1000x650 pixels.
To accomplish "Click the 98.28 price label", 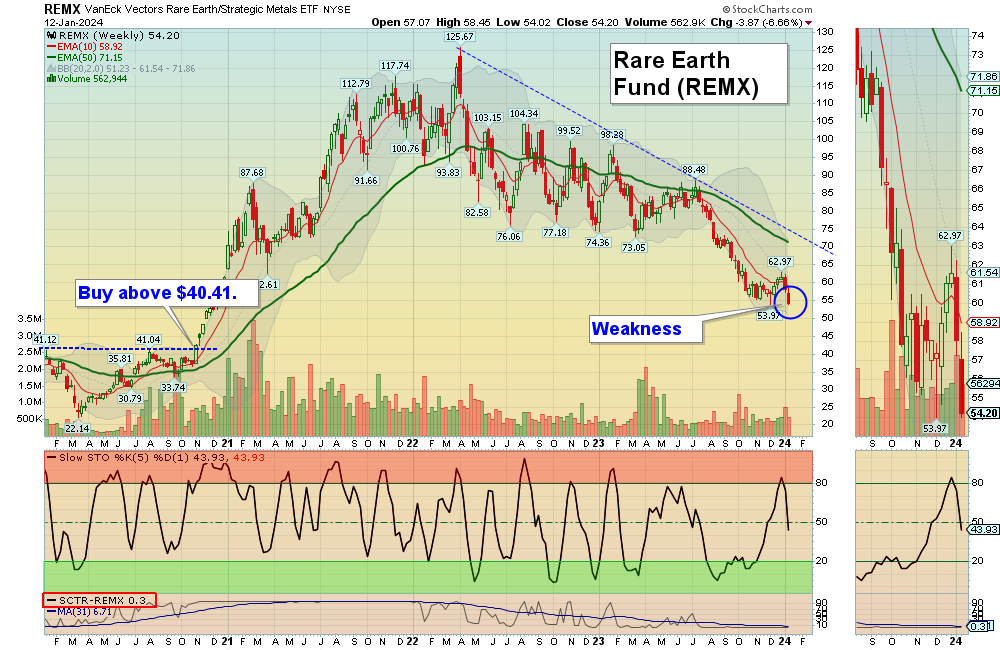I will (x=612, y=135).
